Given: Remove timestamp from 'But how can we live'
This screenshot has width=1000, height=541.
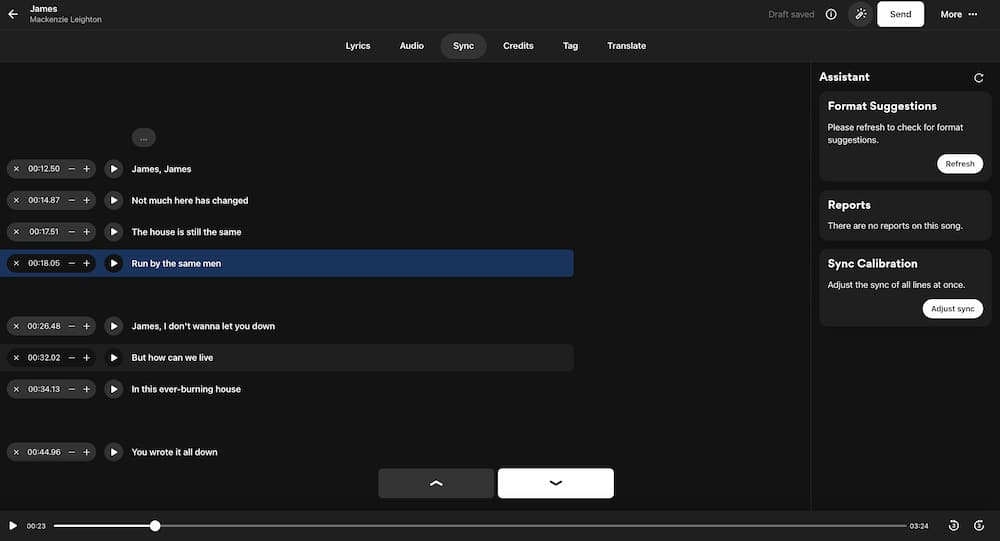Looking at the screenshot, I should [17, 358].
